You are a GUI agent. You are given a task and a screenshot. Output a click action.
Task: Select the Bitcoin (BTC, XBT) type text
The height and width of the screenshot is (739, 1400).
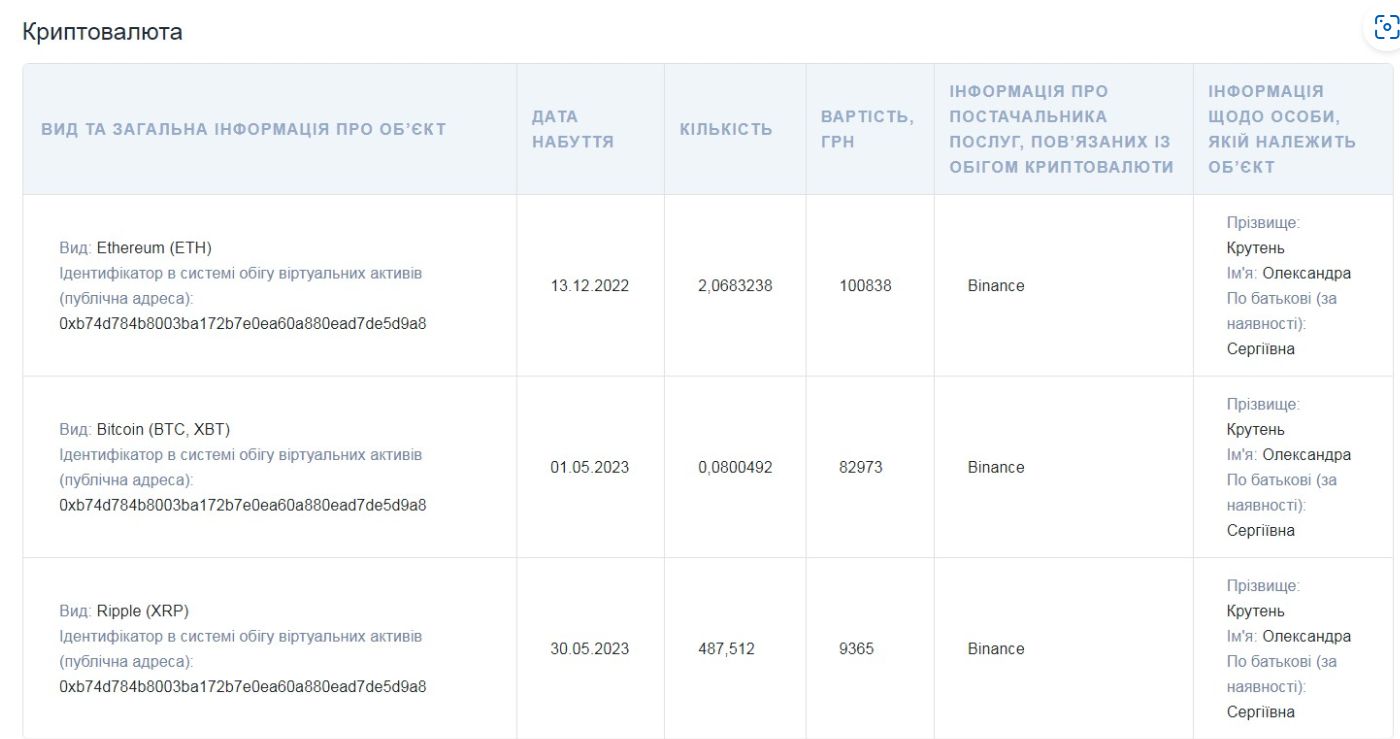click(x=163, y=429)
